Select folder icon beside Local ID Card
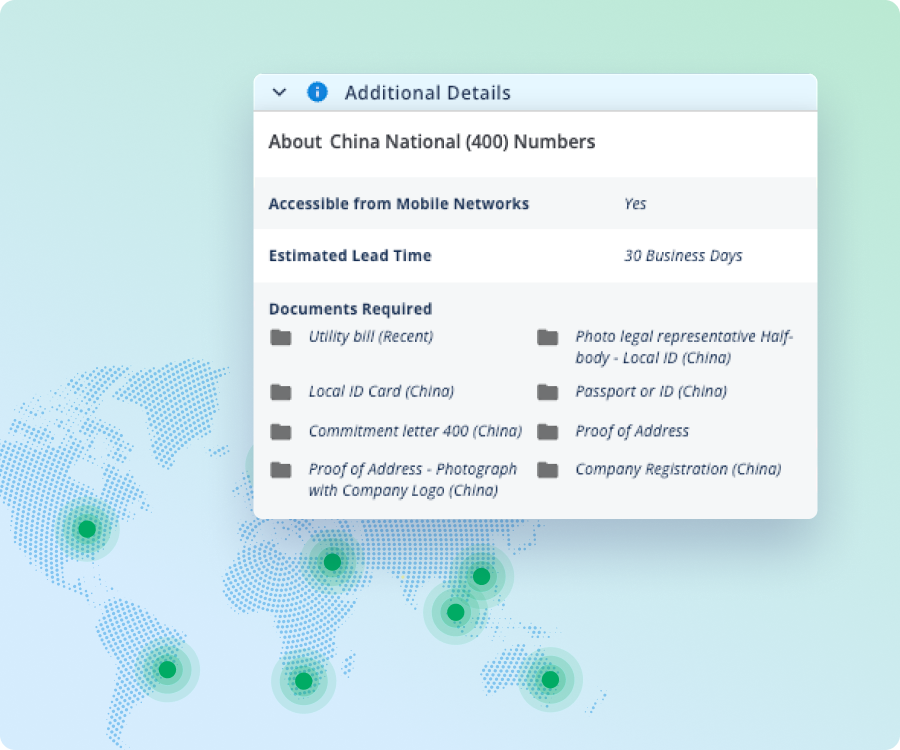 click(281, 392)
